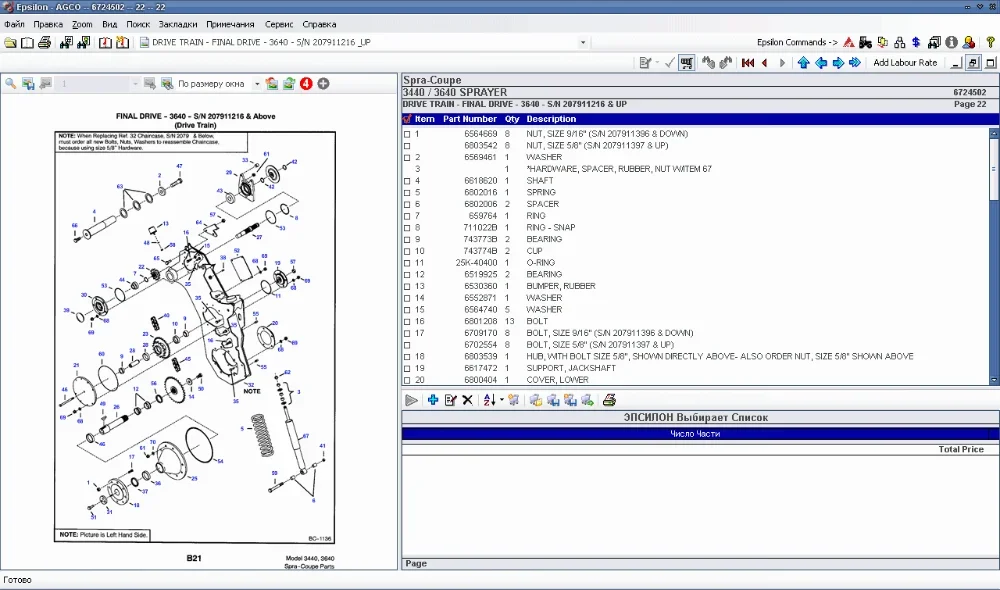Click the Add Labour Rate button

click(x=905, y=63)
